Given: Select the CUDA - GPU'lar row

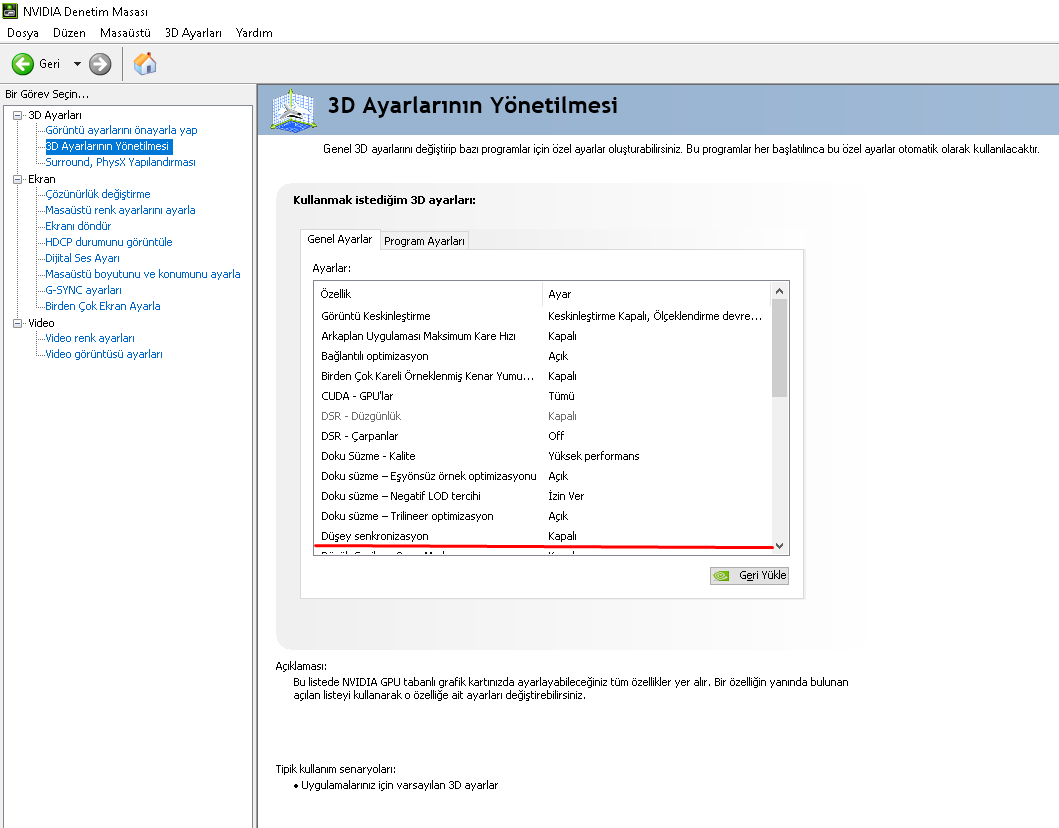Looking at the screenshot, I should click(x=542, y=396).
